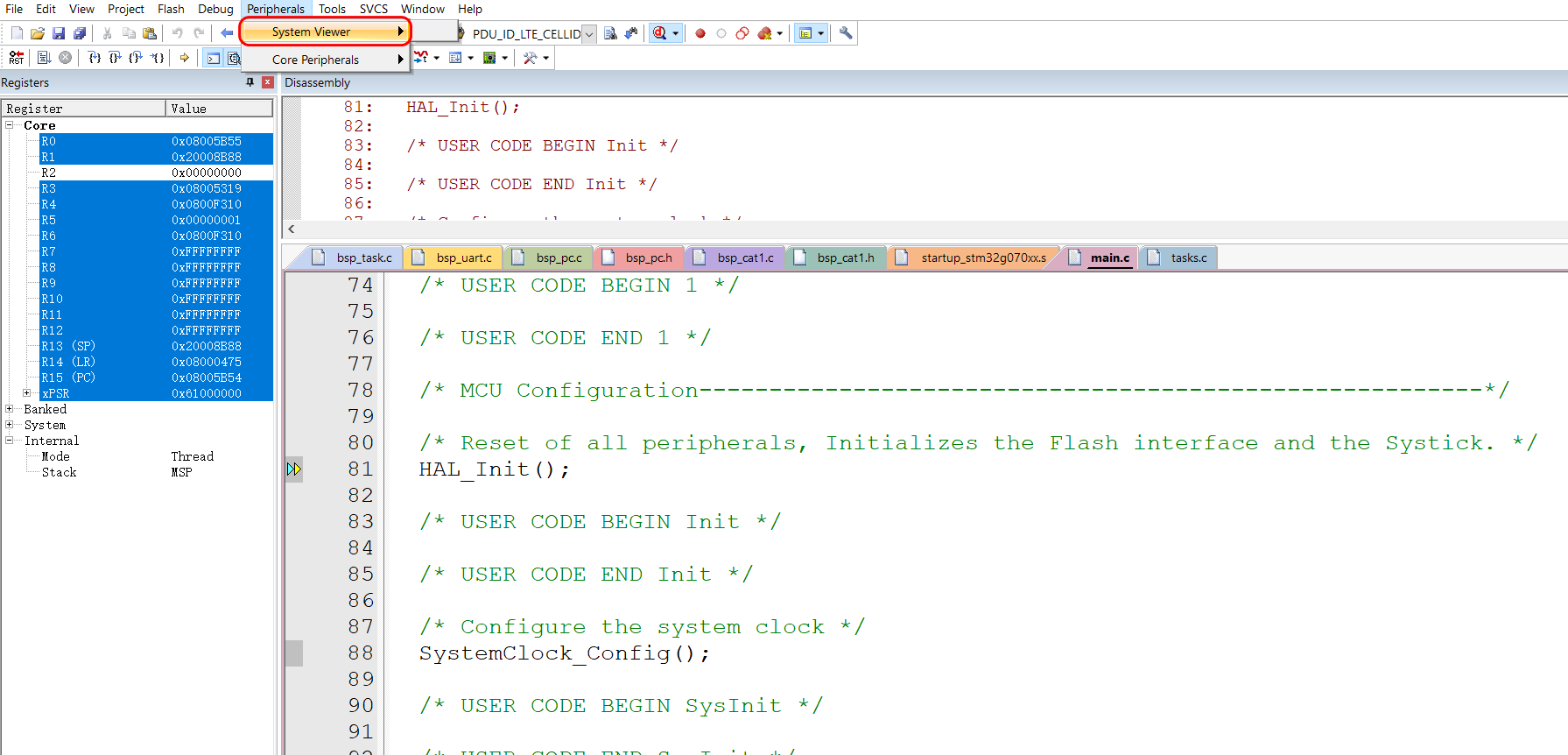Click the Step Into braces icon

[x=95, y=58]
